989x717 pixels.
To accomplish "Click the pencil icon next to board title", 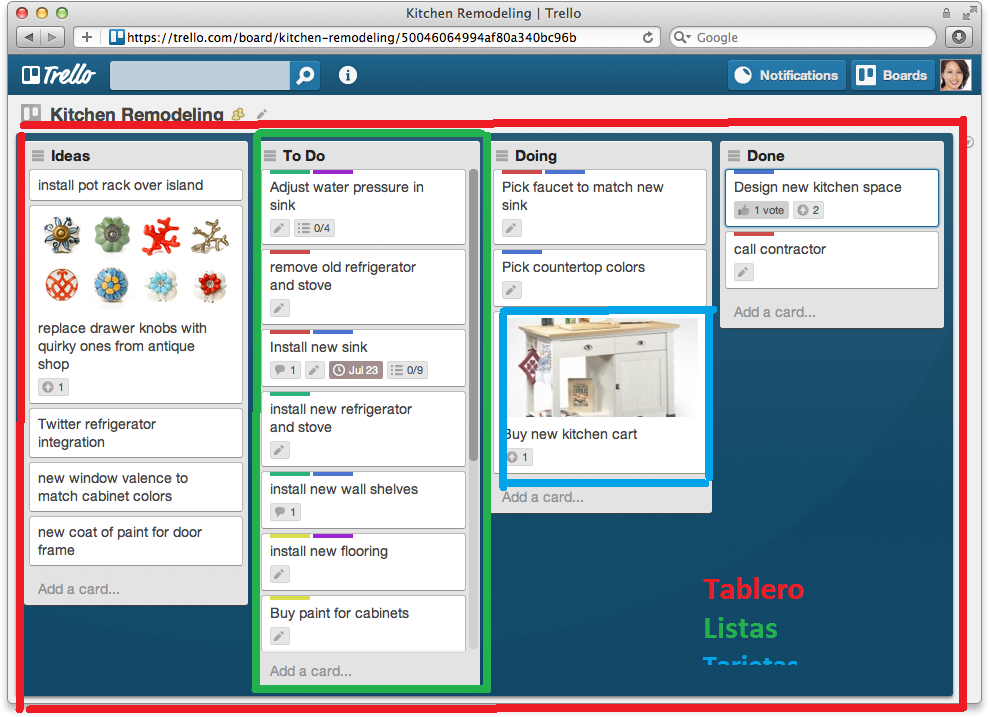I will [262, 114].
